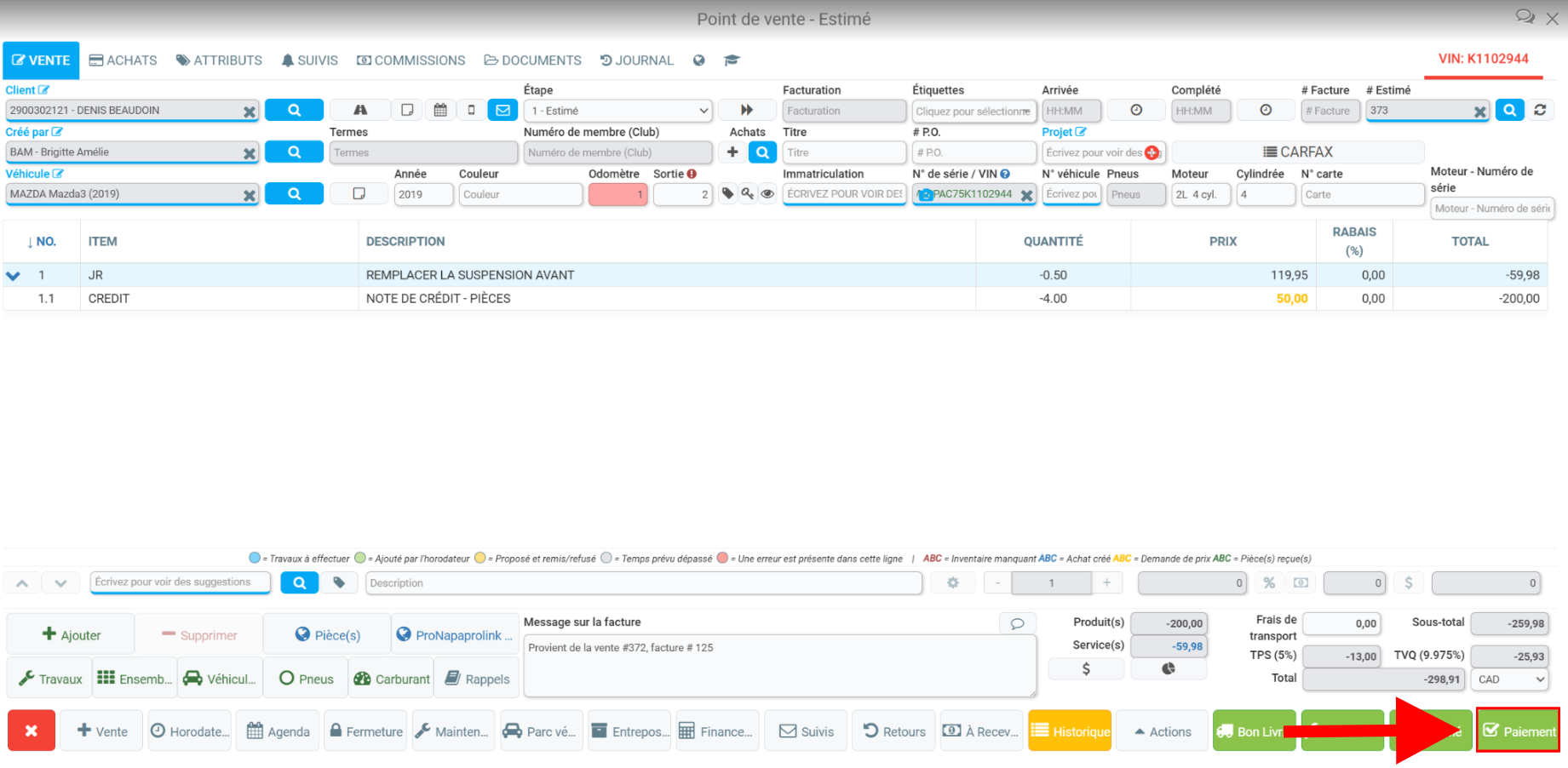The width and height of the screenshot is (1568, 768).
Task: Open the client note icon
Action: 407,110
